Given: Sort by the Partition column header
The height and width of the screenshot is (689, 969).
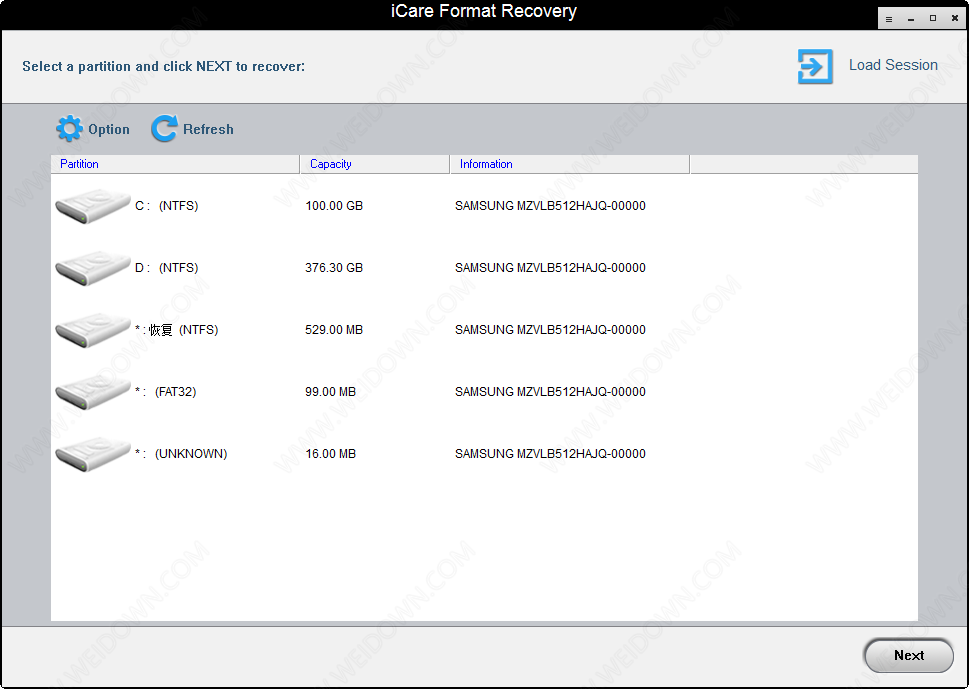Looking at the screenshot, I should coord(175,164).
